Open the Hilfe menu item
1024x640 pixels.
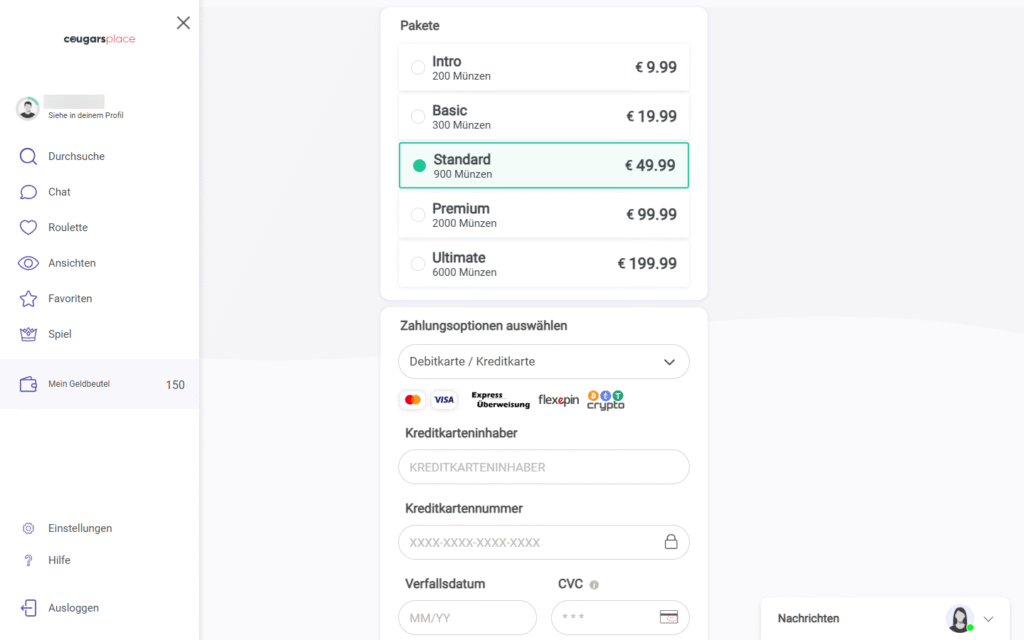point(59,560)
